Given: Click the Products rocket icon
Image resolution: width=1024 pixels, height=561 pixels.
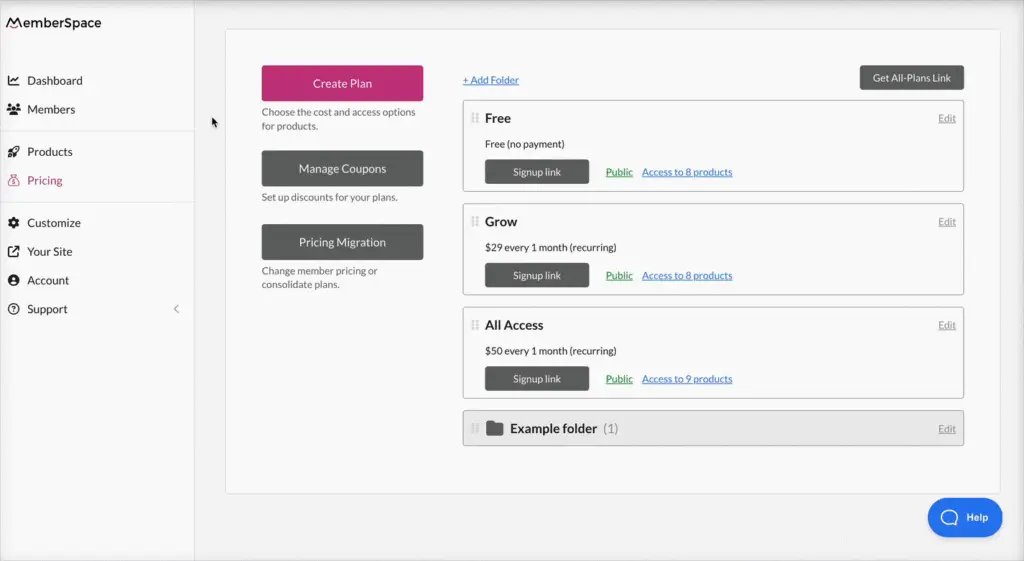Looking at the screenshot, I should [x=14, y=152].
